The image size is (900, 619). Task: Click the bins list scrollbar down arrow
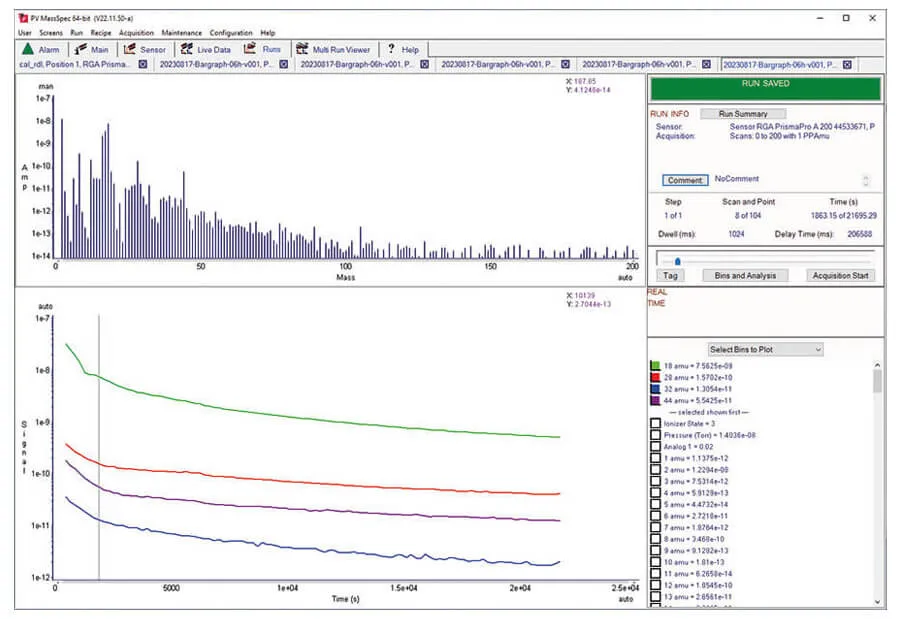pyautogui.click(x=877, y=602)
